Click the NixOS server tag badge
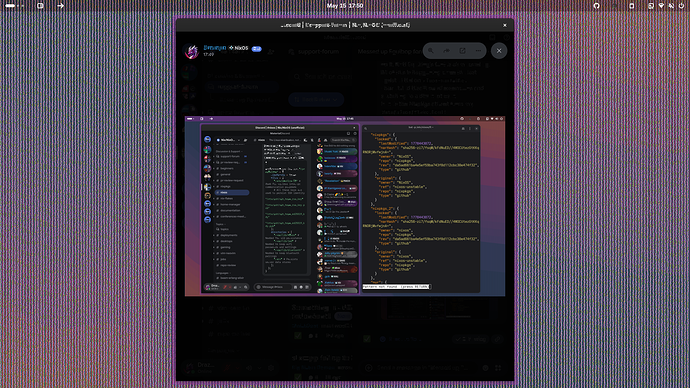The width and height of the screenshot is (690, 388). (238, 48)
